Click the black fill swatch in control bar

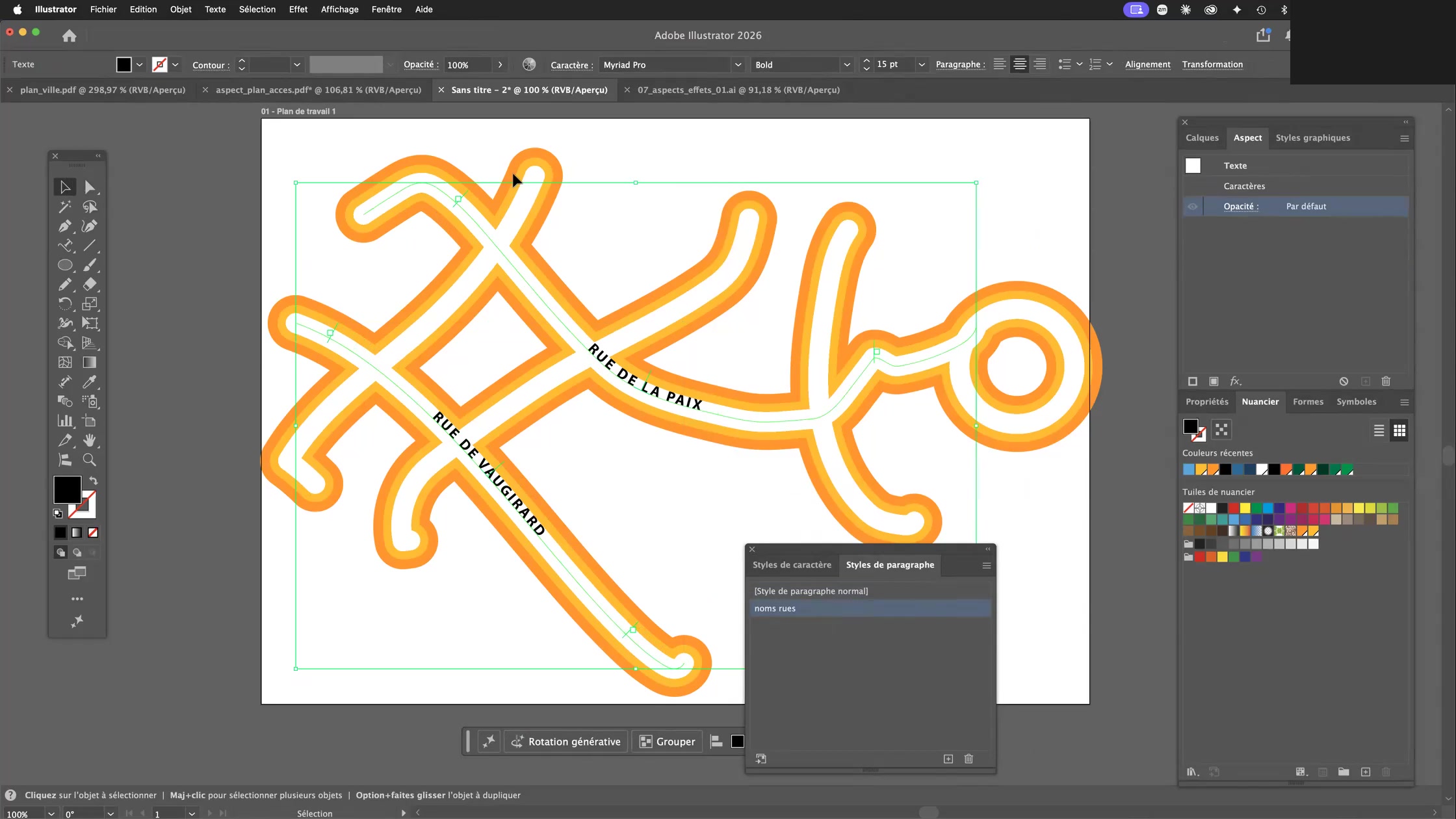point(123,64)
